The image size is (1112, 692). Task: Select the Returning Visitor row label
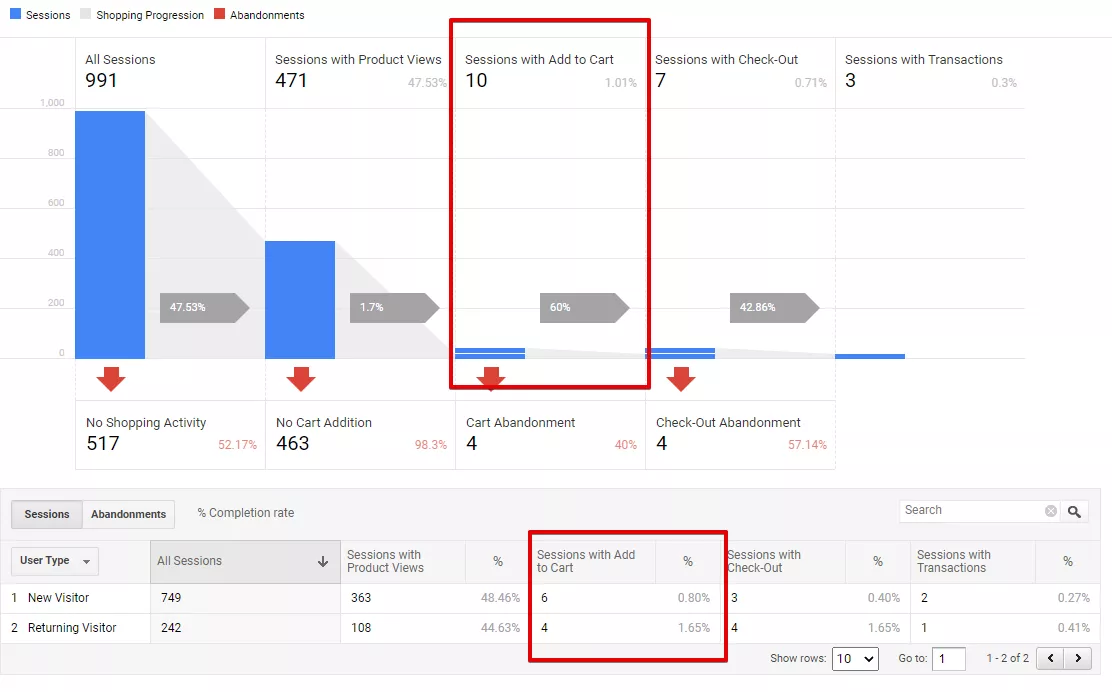coord(72,628)
